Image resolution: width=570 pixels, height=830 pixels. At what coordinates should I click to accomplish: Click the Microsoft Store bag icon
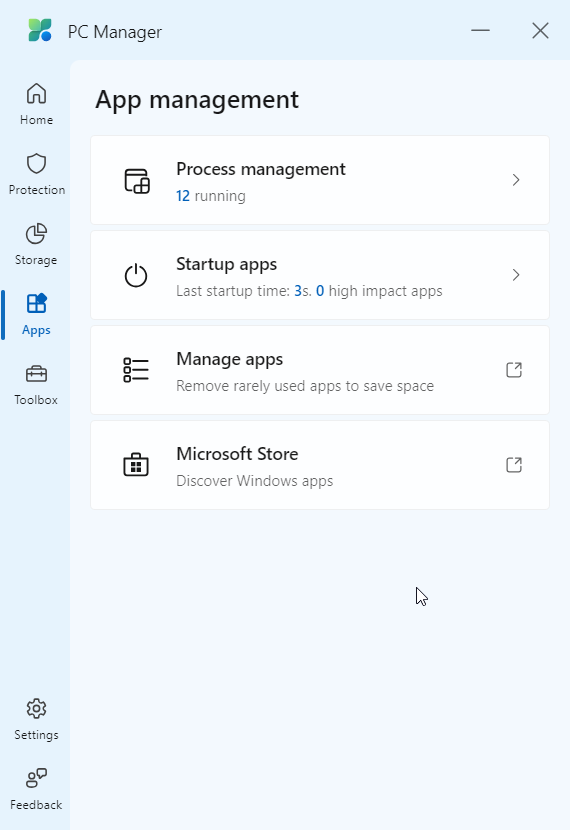click(x=136, y=465)
